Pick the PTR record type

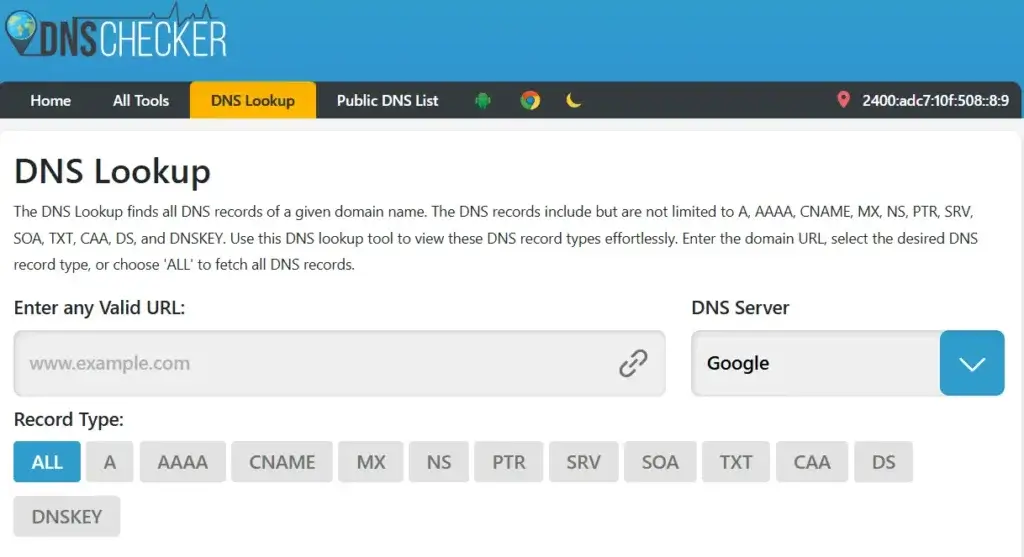pyautogui.click(x=509, y=462)
